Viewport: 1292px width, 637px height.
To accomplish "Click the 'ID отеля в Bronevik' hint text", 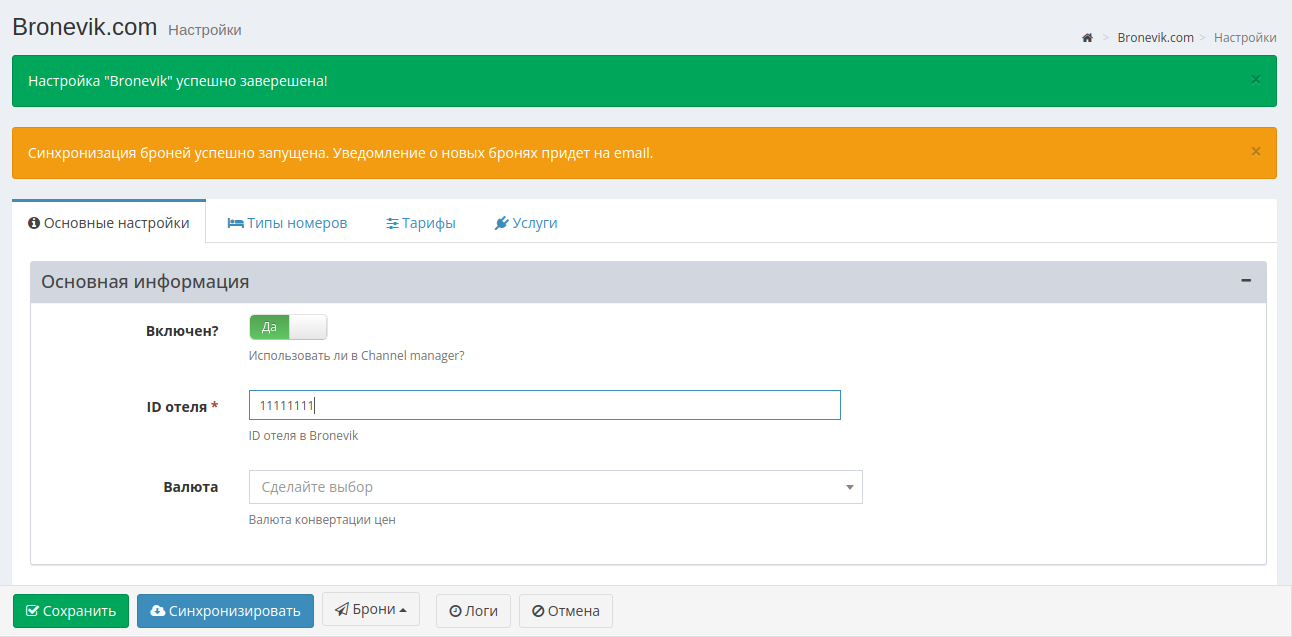I will (303, 436).
